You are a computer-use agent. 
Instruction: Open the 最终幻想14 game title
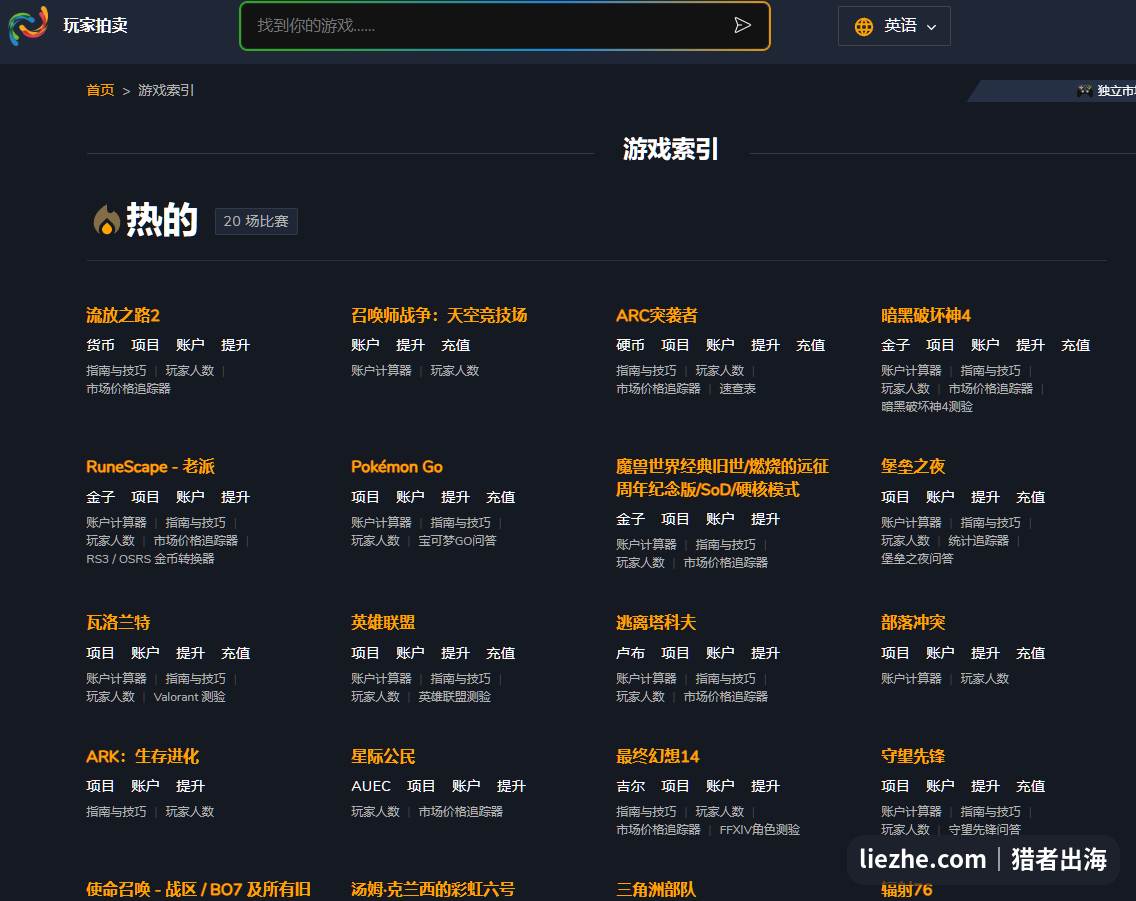click(x=657, y=756)
